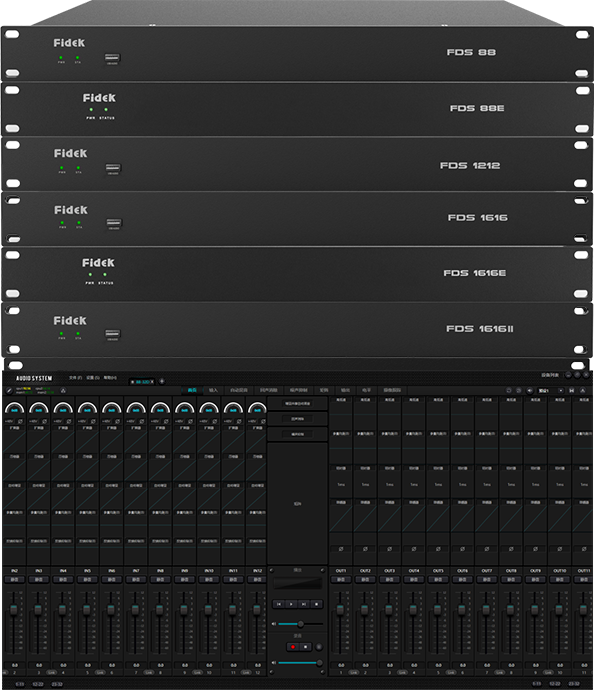Click the skip-to-next playback button
594x690 pixels.
pos(304,604)
